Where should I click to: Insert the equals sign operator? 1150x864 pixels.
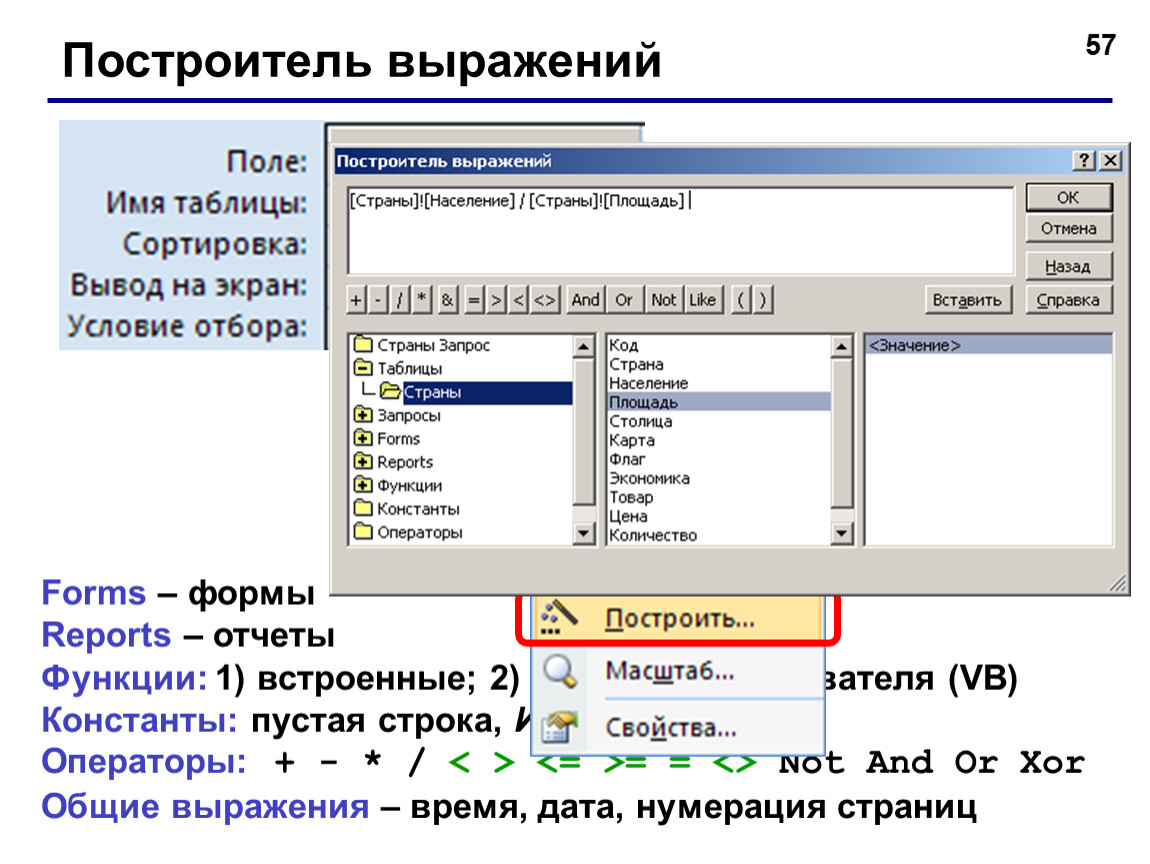(475, 300)
